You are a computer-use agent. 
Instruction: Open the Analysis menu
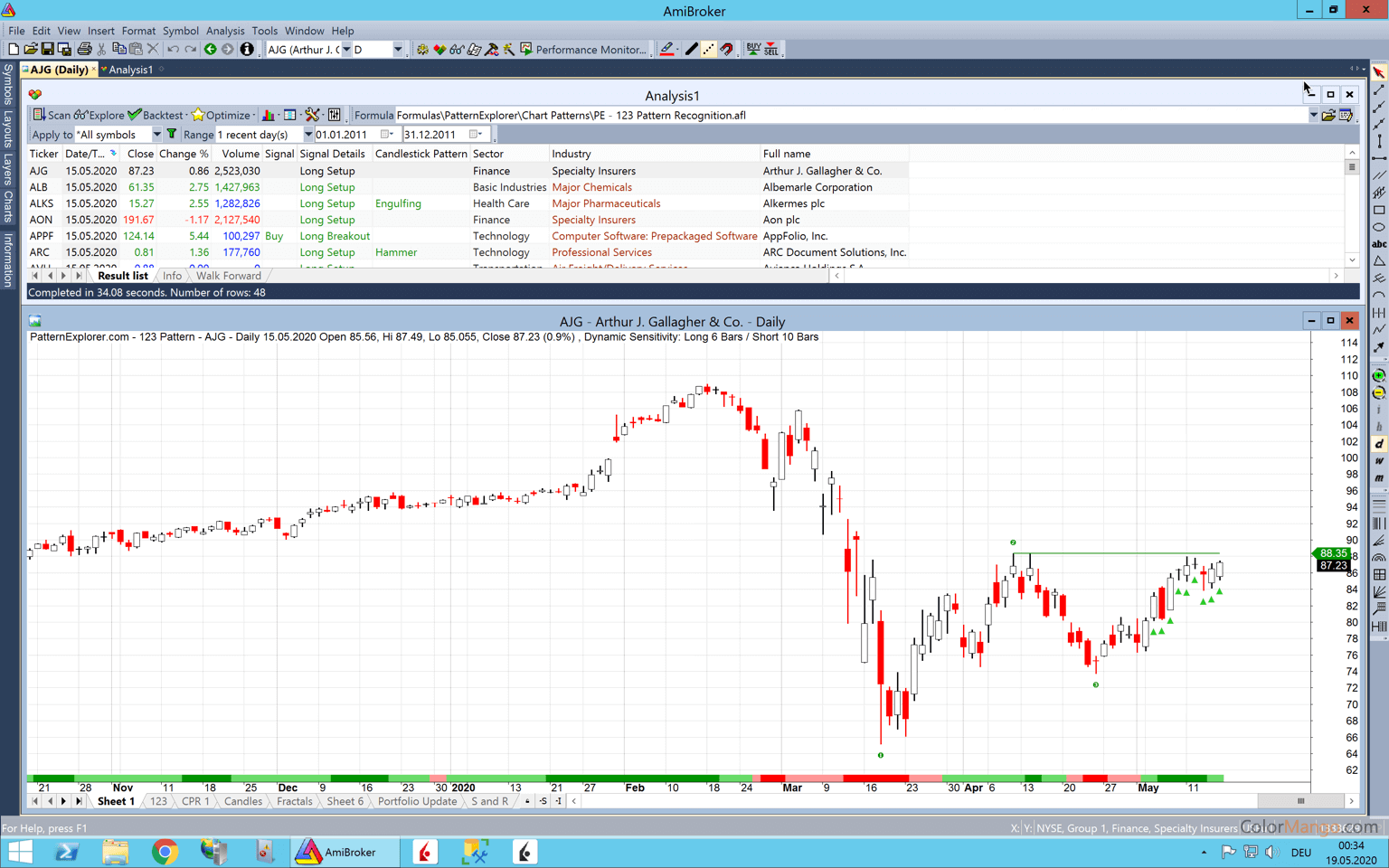224,31
